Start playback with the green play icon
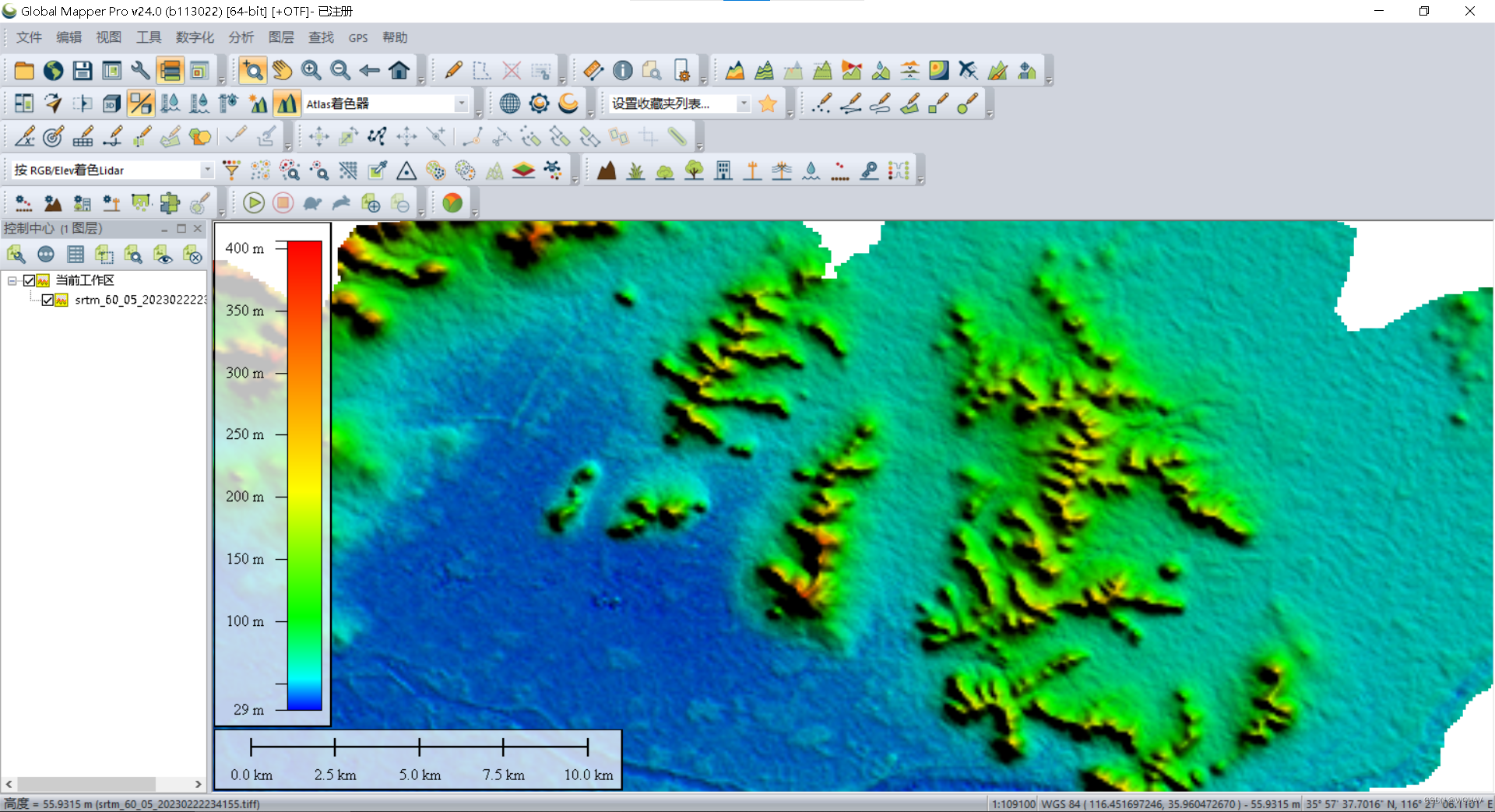 pyautogui.click(x=254, y=203)
